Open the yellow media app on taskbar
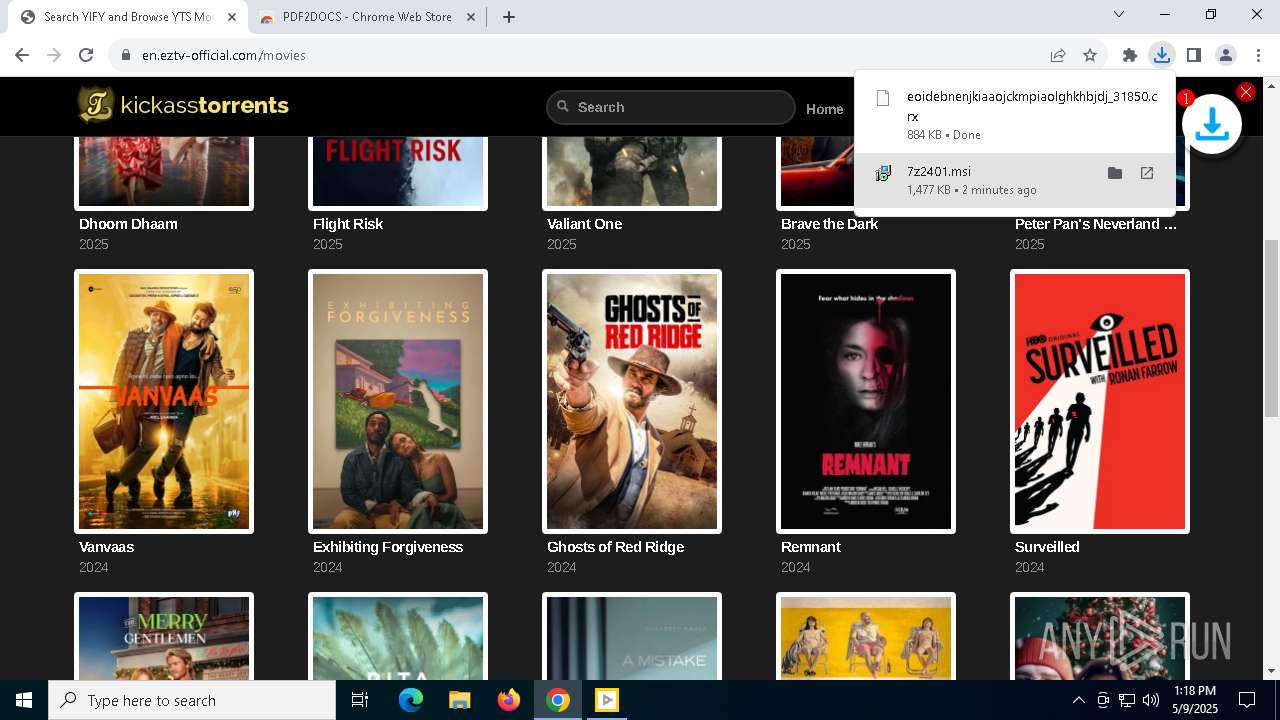 point(607,700)
